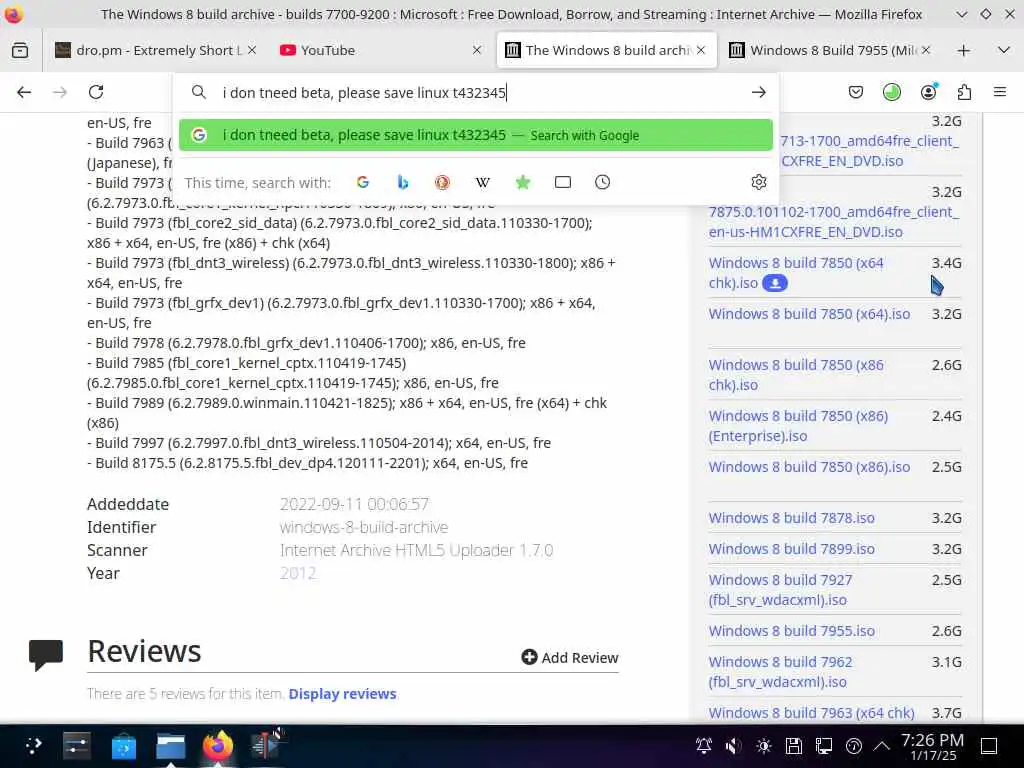
Task: Click Display reviews link
Action: 342,694
